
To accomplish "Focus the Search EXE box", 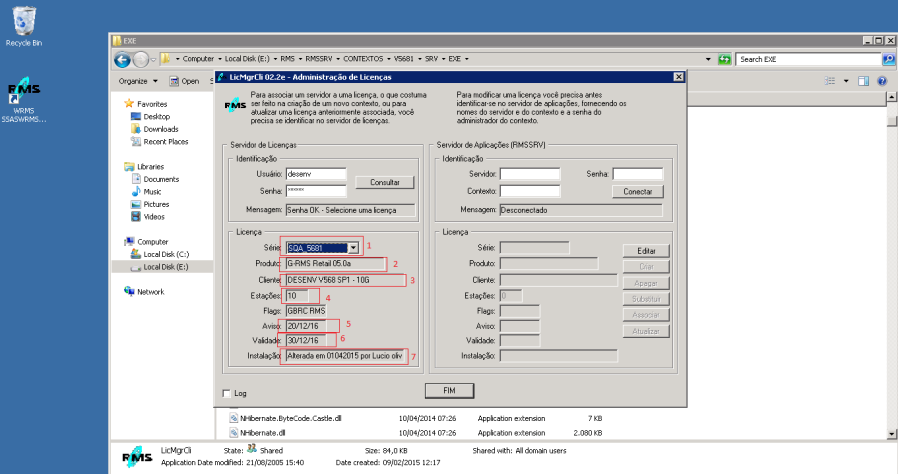I will pyautogui.click(x=809, y=59).
